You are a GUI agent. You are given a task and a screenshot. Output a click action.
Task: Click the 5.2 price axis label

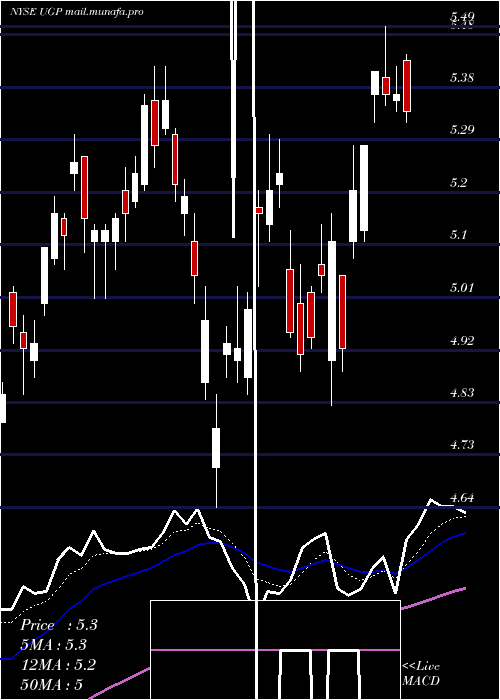[x=459, y=183]
